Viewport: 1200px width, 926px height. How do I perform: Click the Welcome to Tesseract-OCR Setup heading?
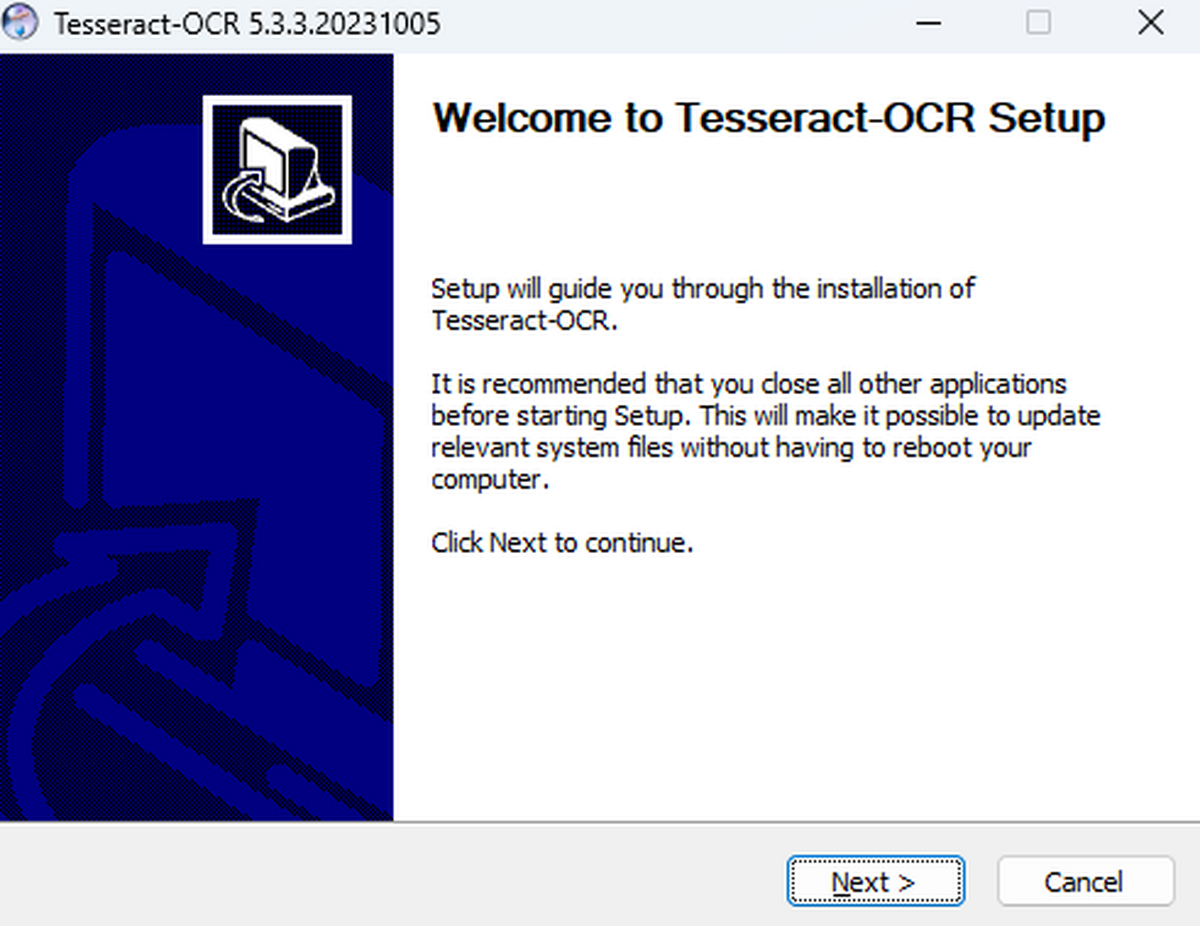[768, 118]
